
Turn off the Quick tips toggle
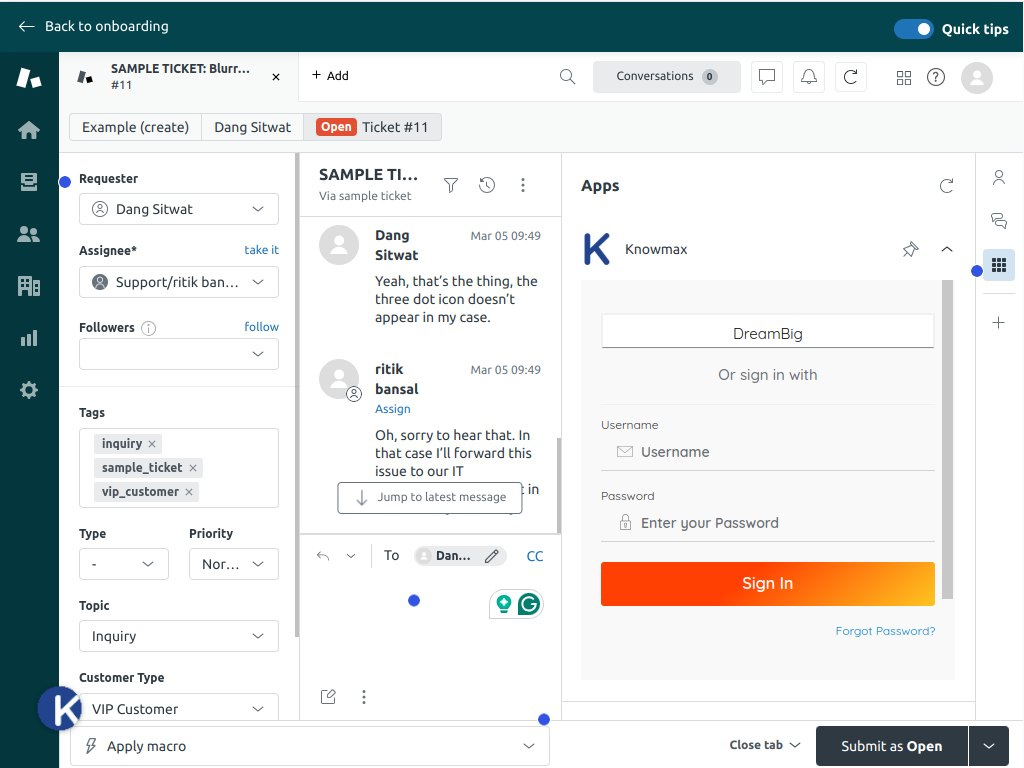913,29
